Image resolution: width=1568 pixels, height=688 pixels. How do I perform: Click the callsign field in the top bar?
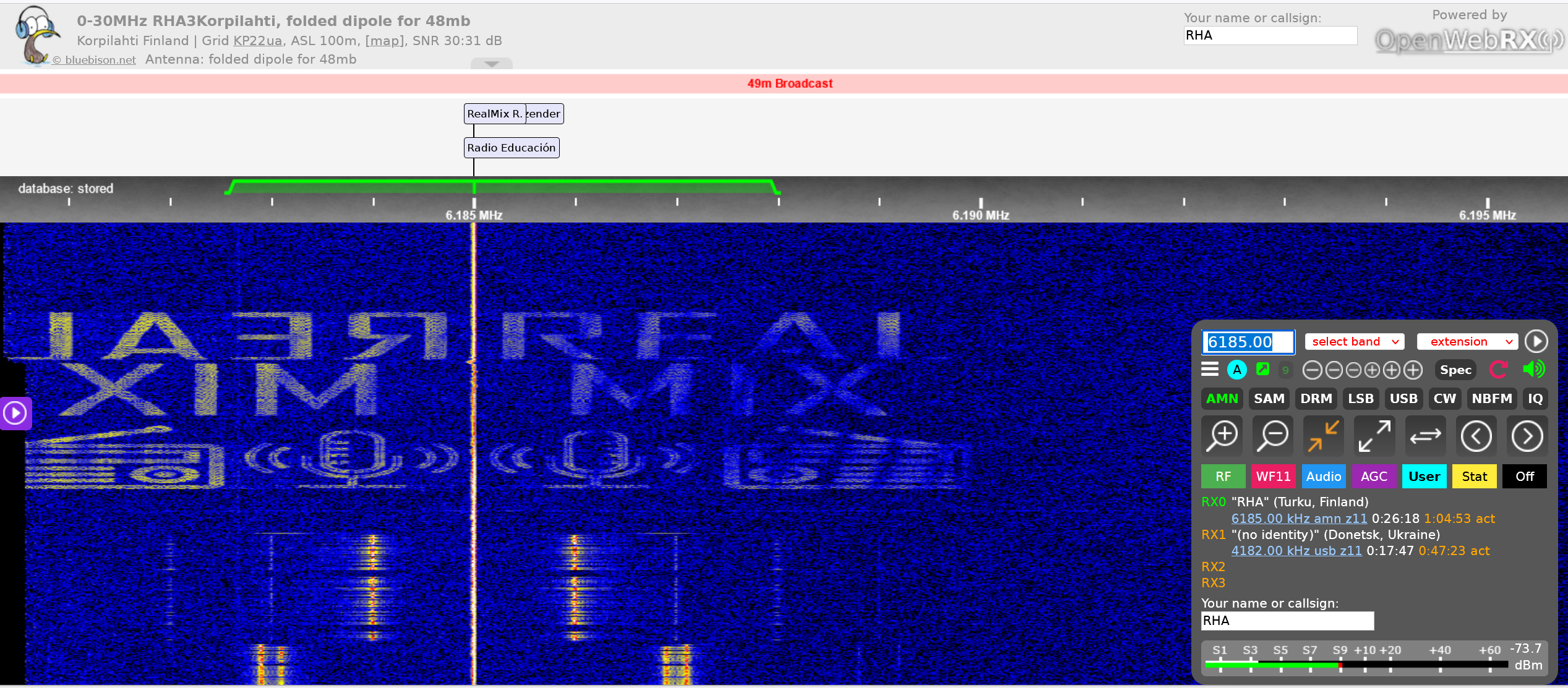1270,35
